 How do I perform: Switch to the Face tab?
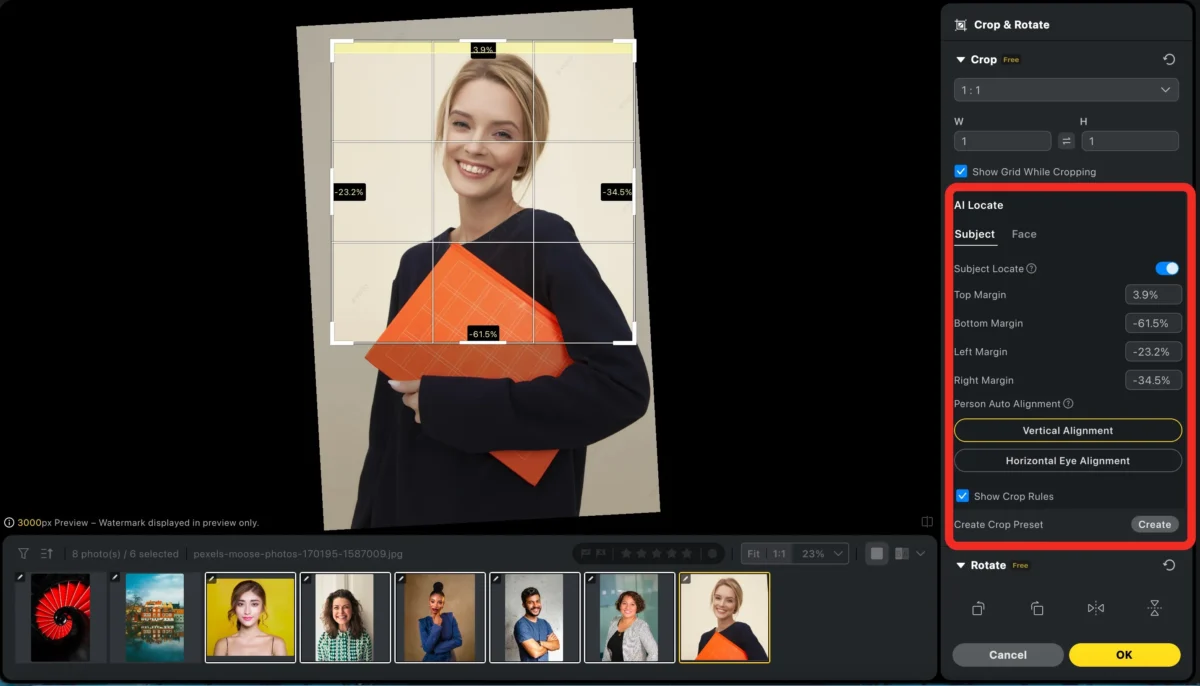pyautogui.click(x=1023, y=234)
